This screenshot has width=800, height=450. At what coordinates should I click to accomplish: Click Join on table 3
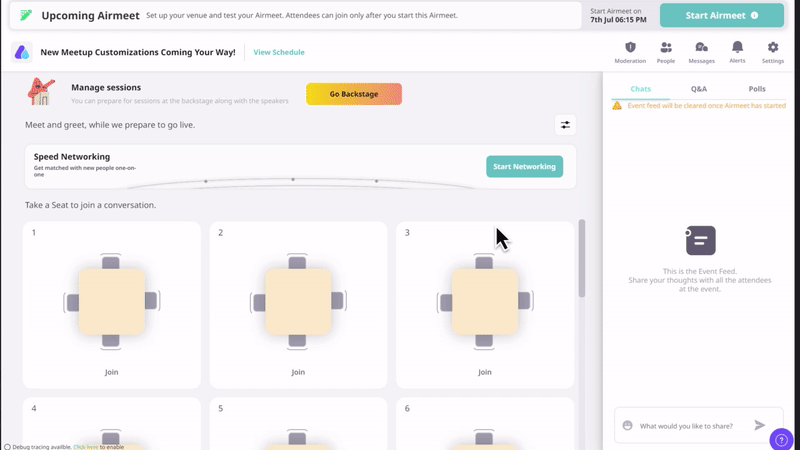(485, 372)
